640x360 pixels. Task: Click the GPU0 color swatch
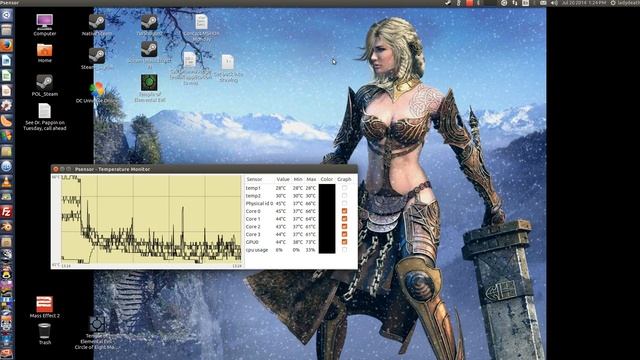tap(327, 242)
